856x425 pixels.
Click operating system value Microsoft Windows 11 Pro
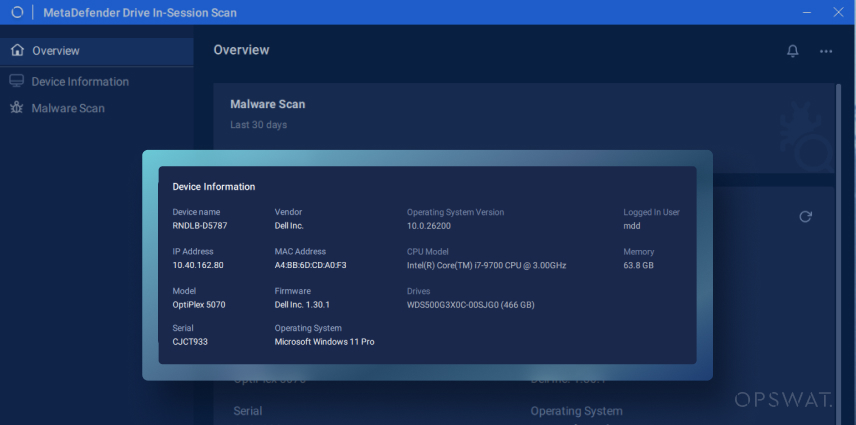[x=324, y=342]
